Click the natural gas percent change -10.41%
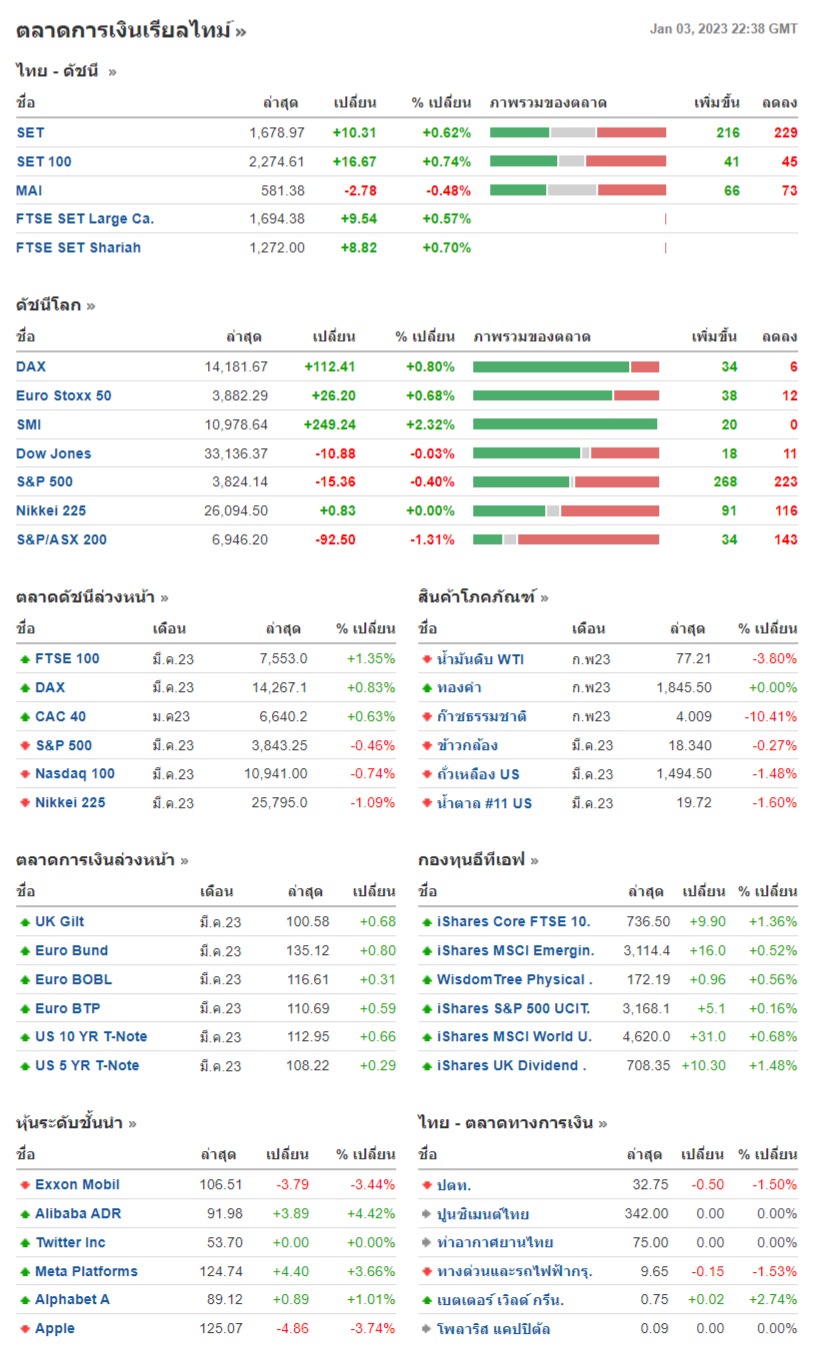The image size is (823, 1361). [770, 716]
